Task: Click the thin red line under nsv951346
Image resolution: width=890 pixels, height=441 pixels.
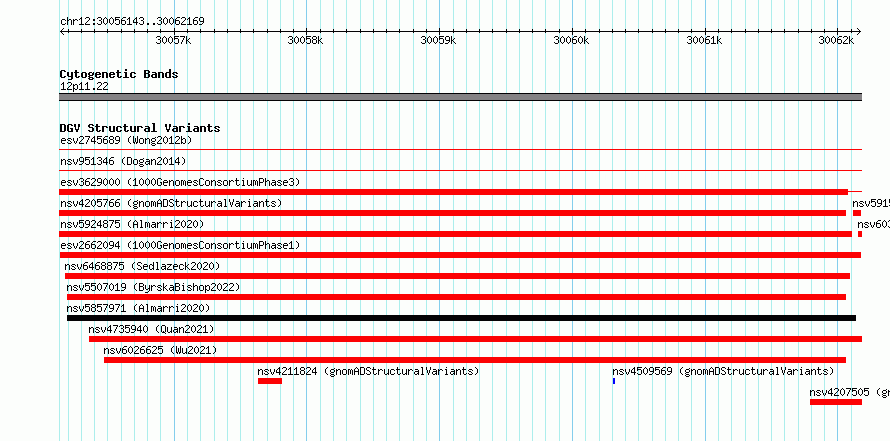Action: tap(460, 170)
